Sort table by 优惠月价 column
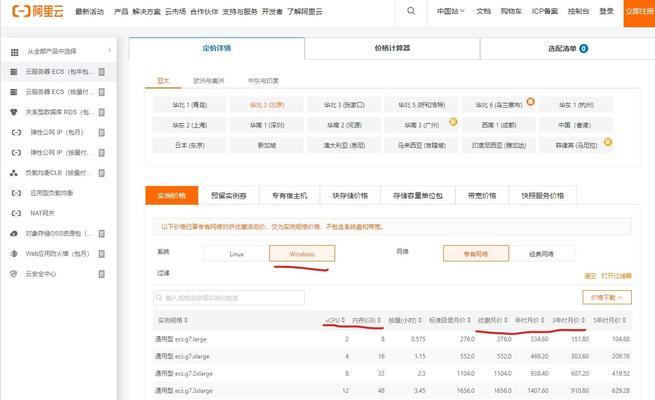Image resolution: width=655 pixels, height=400 pixels. (x=493, y=320)
